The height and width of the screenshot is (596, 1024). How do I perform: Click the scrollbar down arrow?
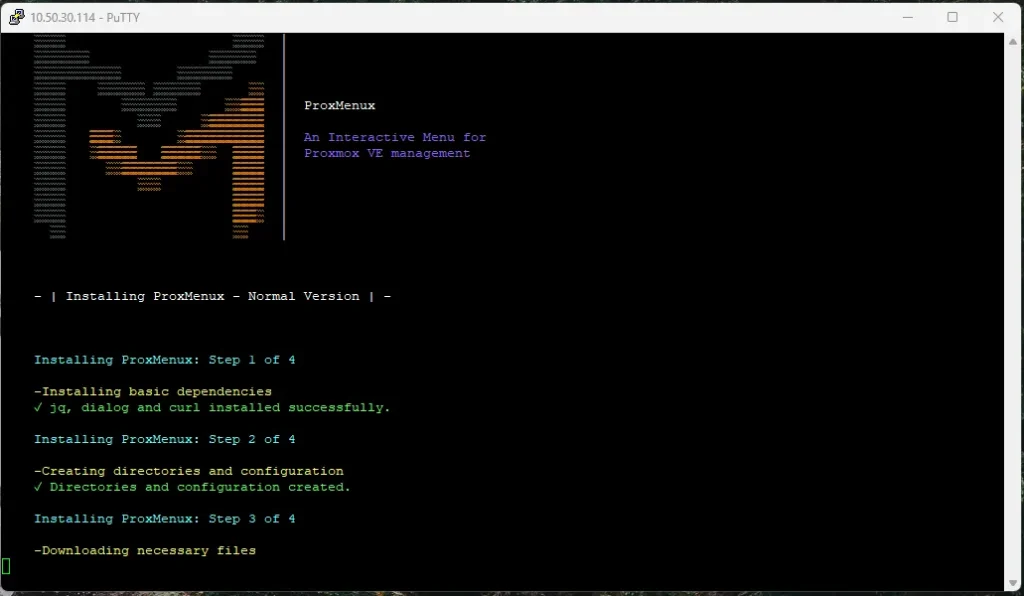1012,581
